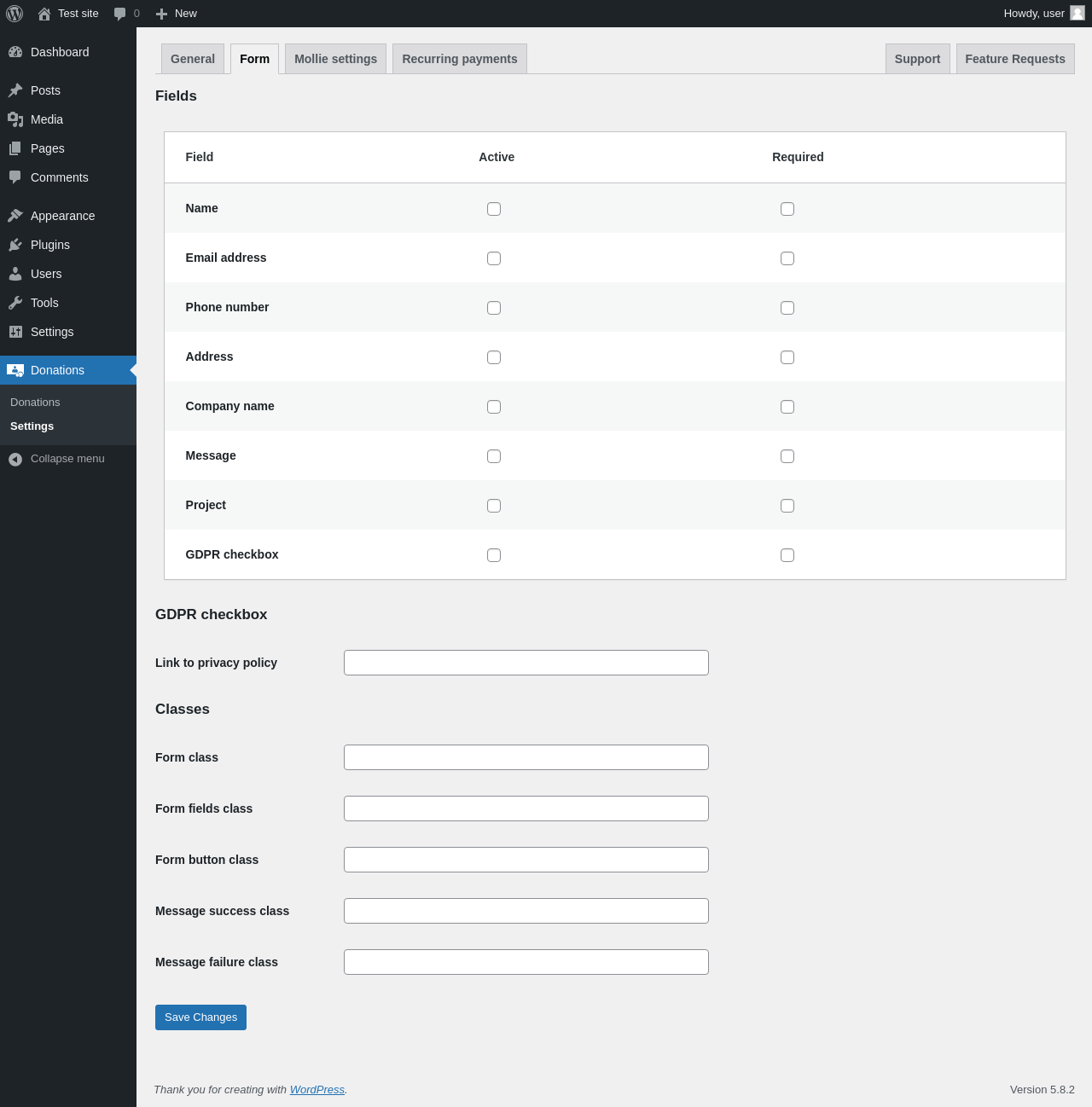Click the Test site home icon
This screenshot has height=1107, width=1092.
(x=44, y=14)
